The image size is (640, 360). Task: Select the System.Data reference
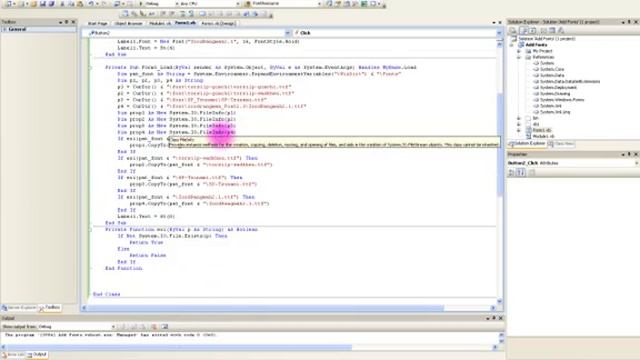pyautogui.click(x=552, y=76)
